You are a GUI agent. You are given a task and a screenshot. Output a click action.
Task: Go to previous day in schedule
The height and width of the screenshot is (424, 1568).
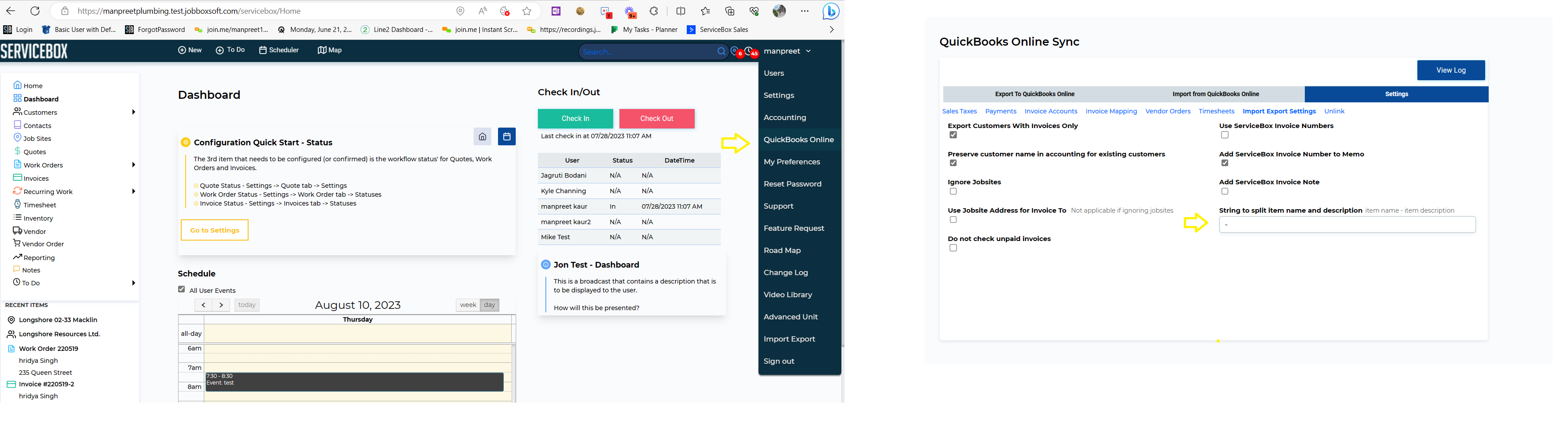(203, 305)
